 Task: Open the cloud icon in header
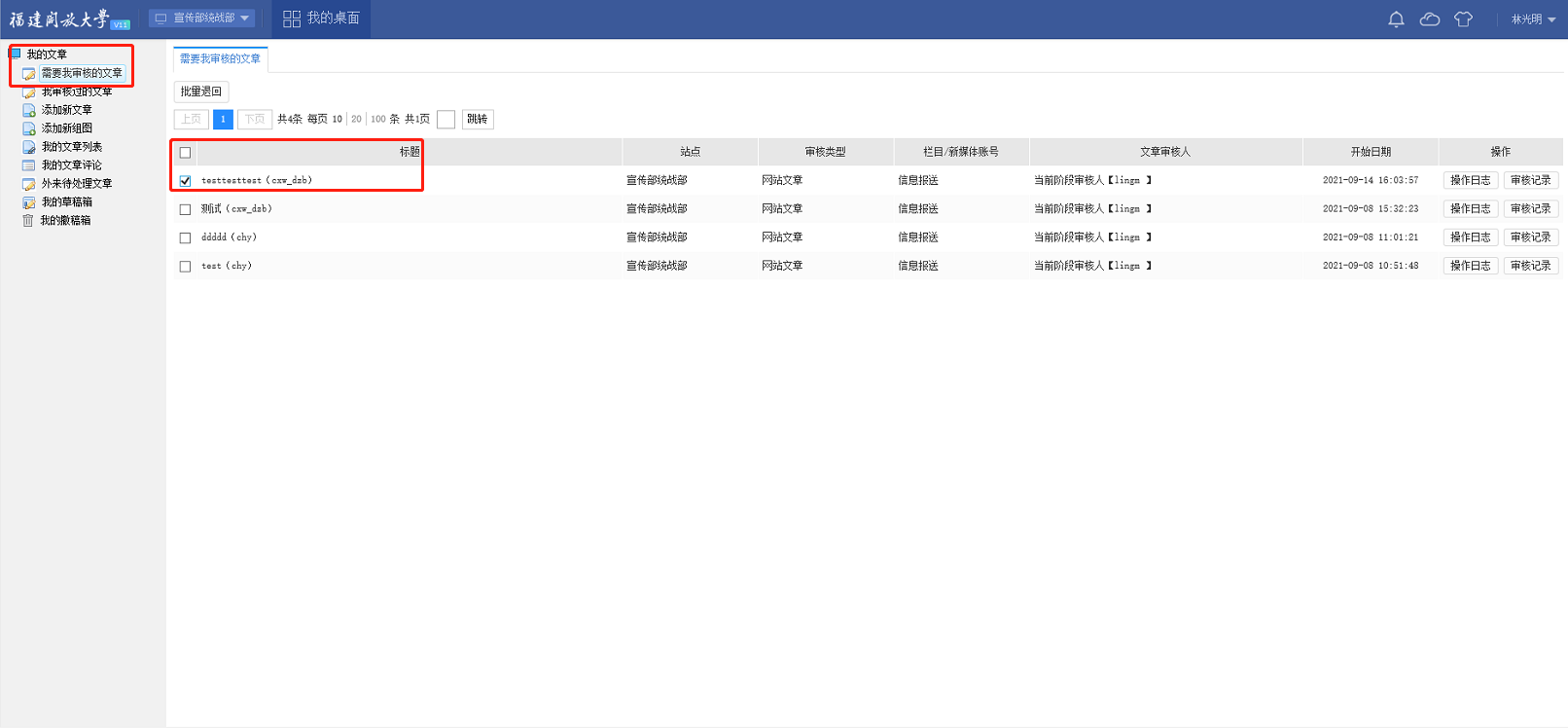(1430, 19)
